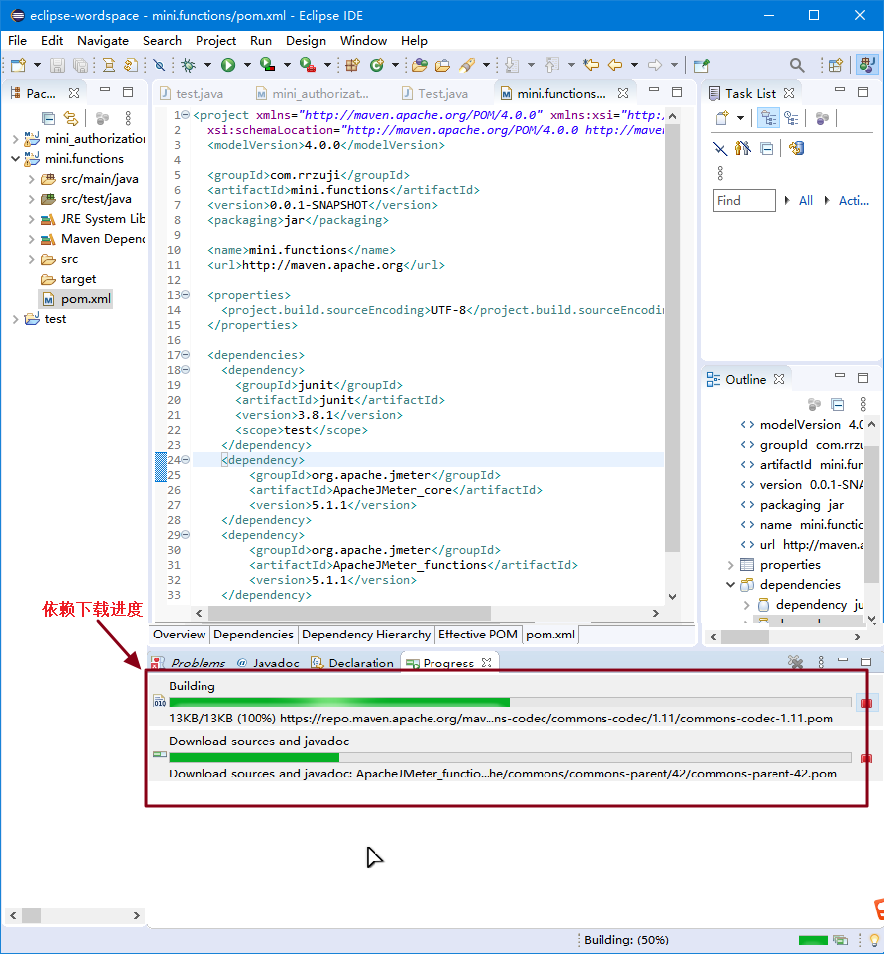Switch to Dependency Hierarchy tab
This screenshot has width=884, height=954.
(x=366, y=635)
